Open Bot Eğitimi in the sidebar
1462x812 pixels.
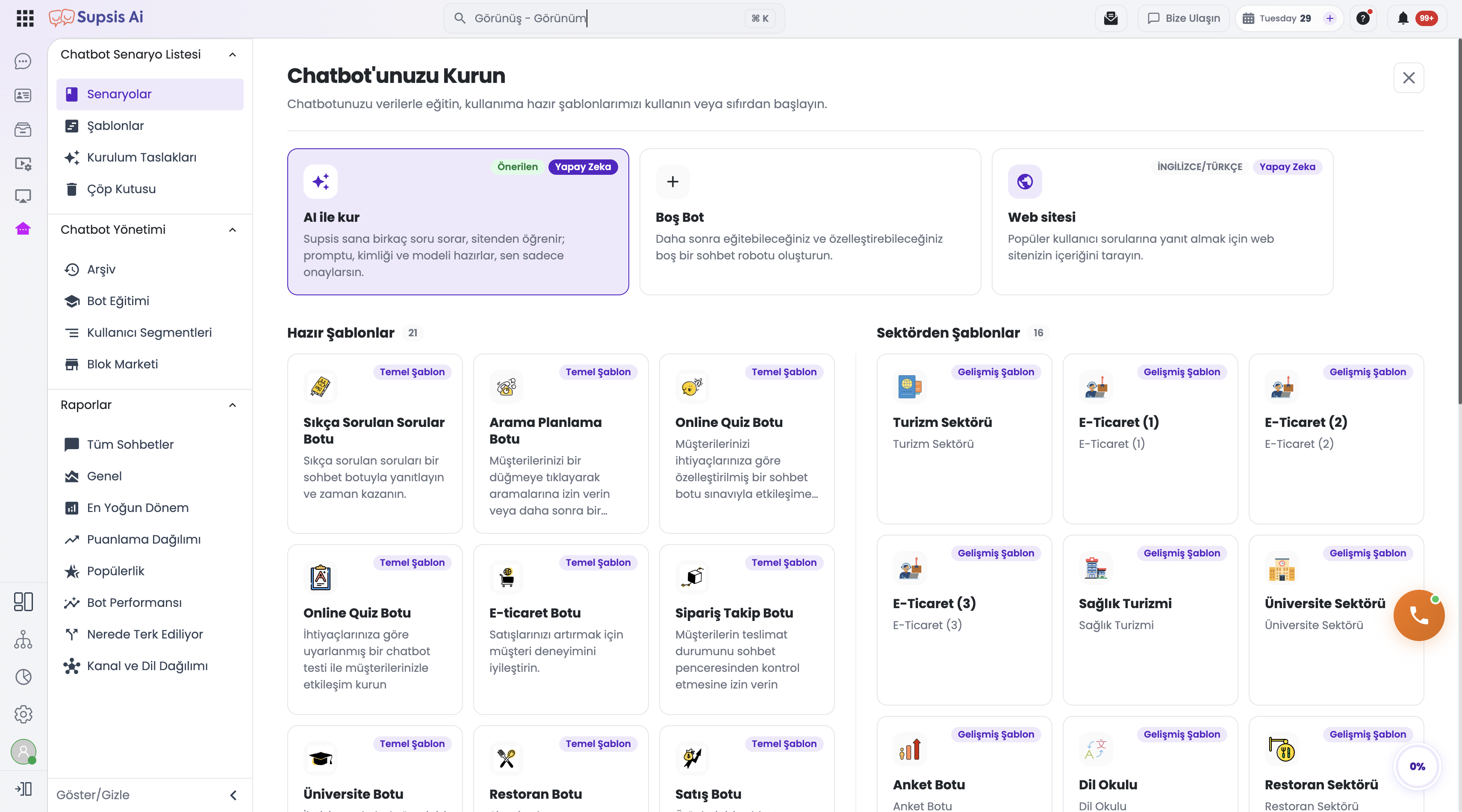tap(150, 301)
